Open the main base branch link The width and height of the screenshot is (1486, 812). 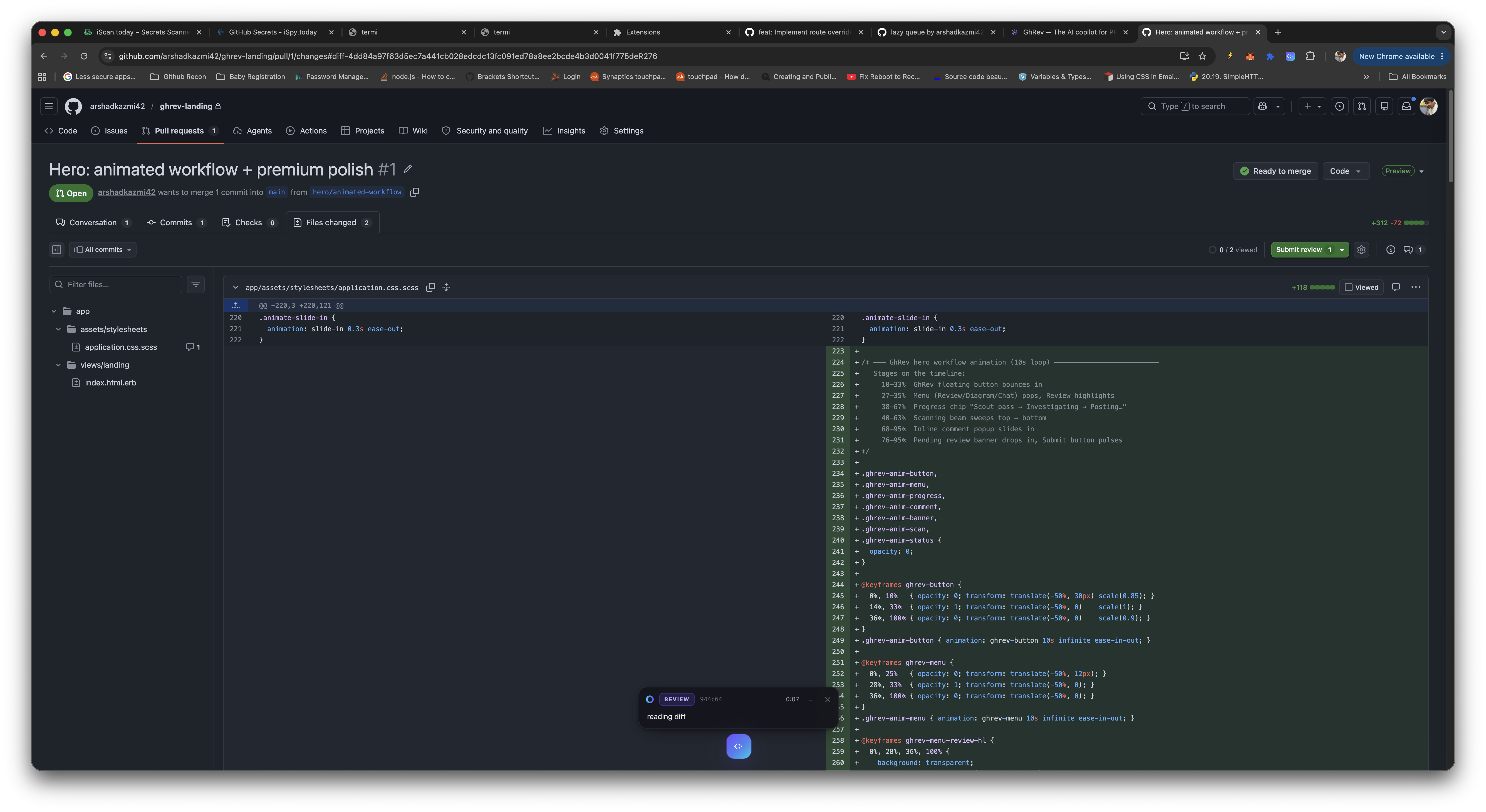(x=277, y=192)
